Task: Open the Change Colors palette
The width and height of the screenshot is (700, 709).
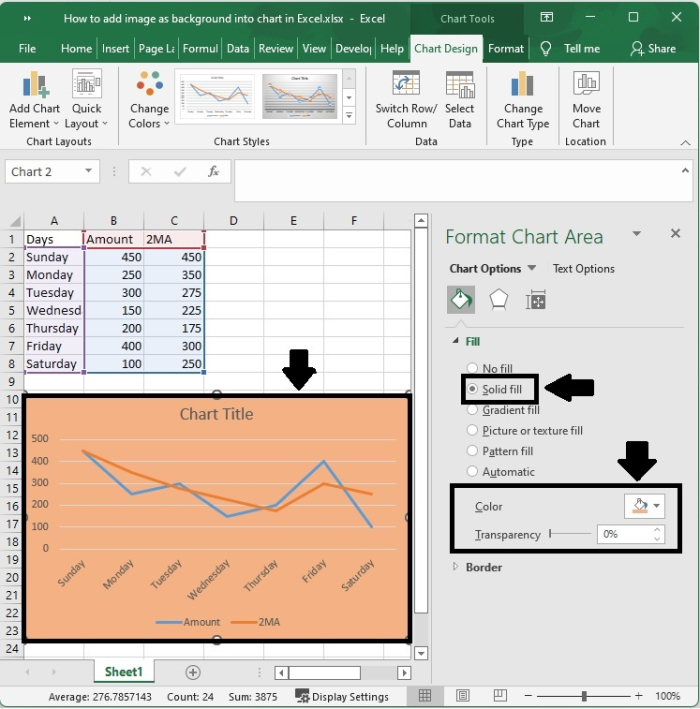Action: 149,99
